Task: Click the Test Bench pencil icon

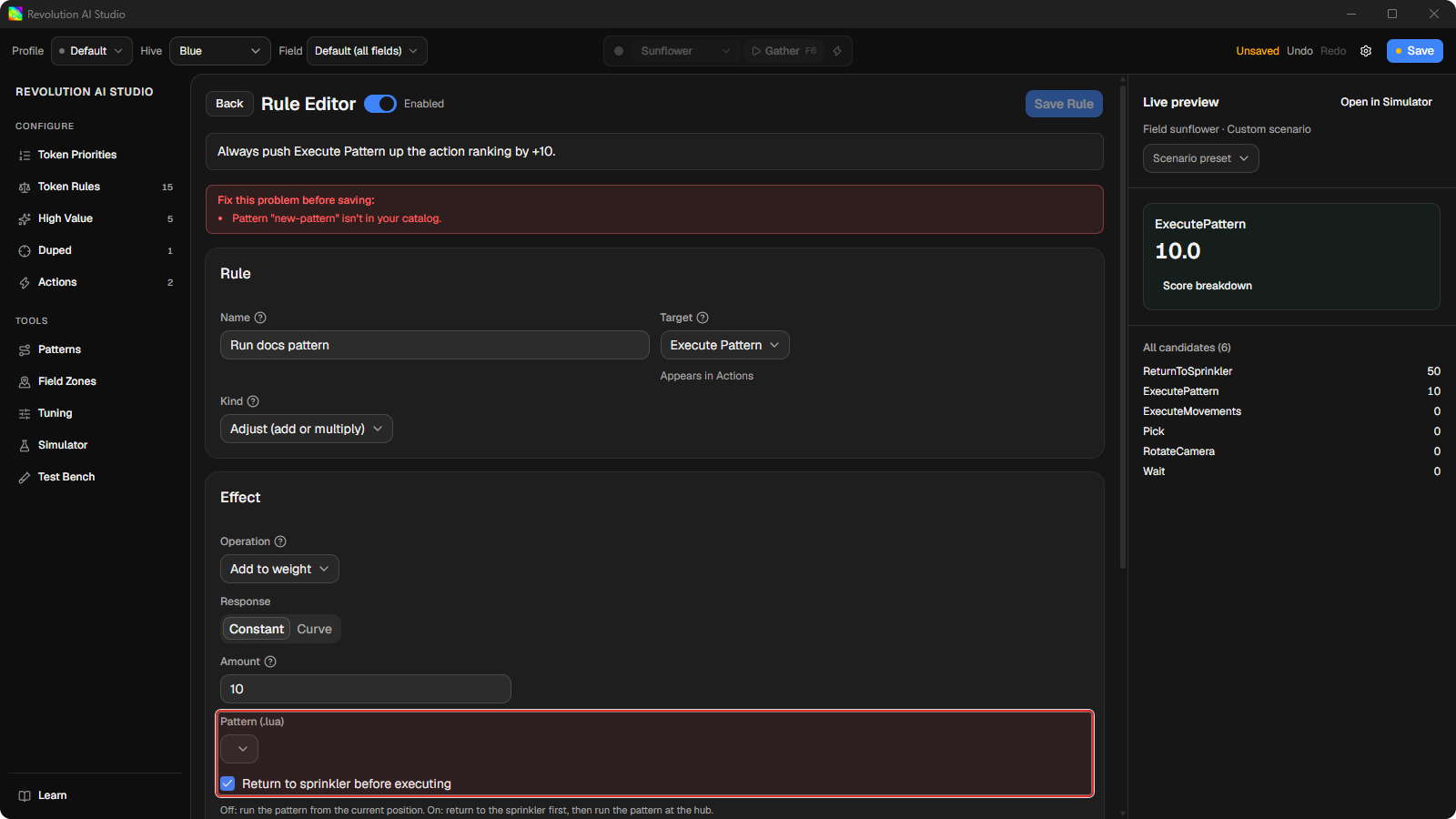Action: (25, 477)
